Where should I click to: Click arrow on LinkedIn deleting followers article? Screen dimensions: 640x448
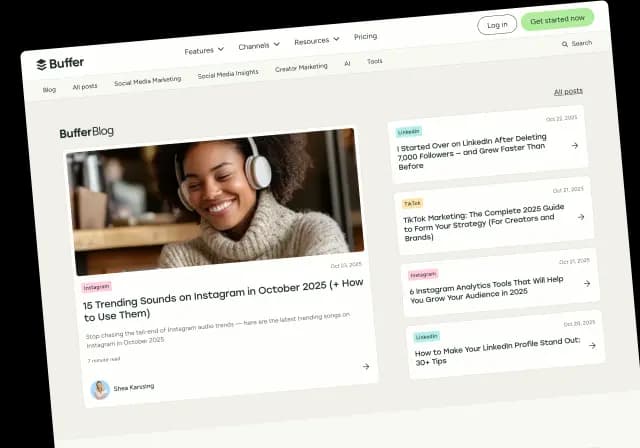575,145
